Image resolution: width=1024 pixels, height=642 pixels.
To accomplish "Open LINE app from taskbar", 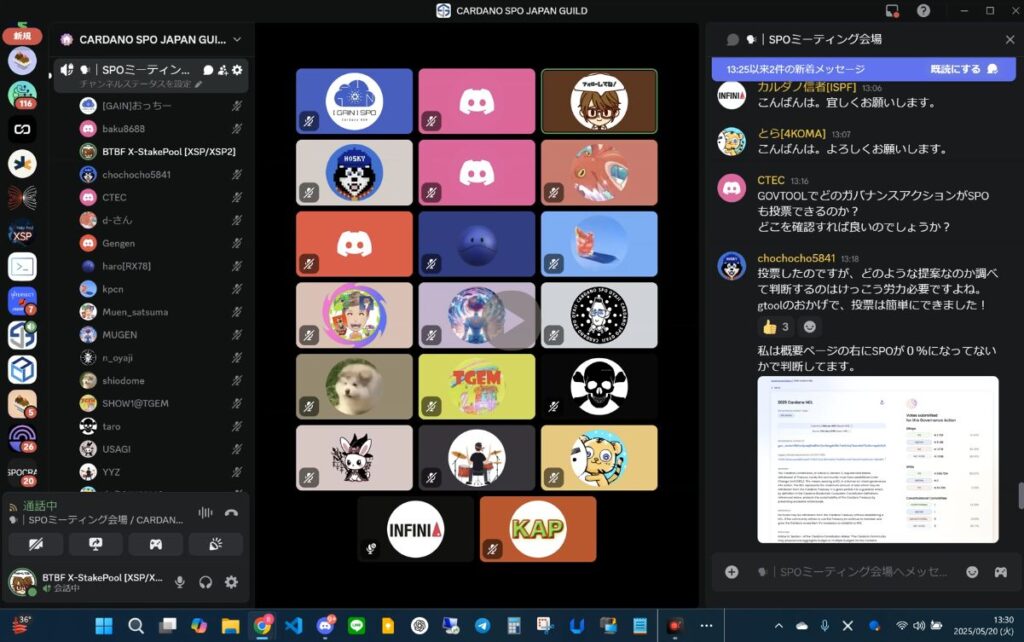I will (x=357, y=626).
